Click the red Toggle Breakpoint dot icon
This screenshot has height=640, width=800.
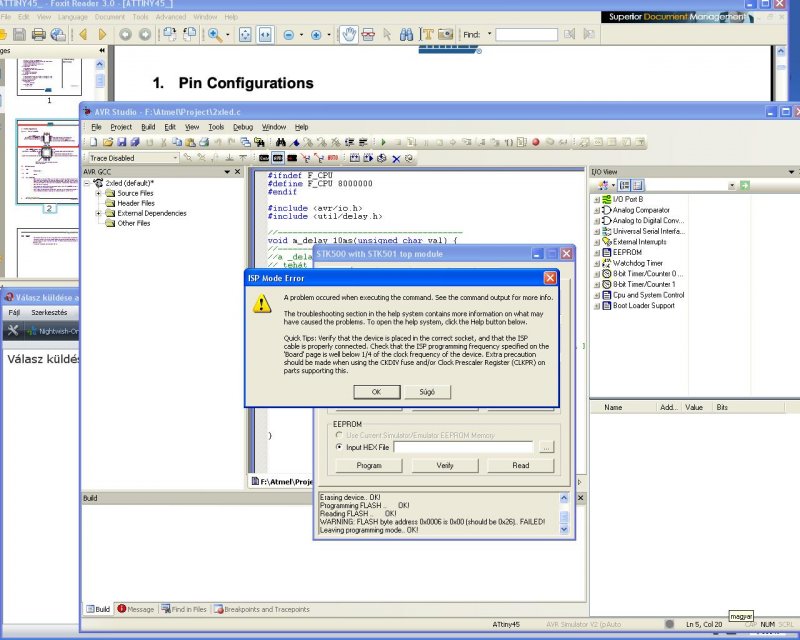coord(536,142)
